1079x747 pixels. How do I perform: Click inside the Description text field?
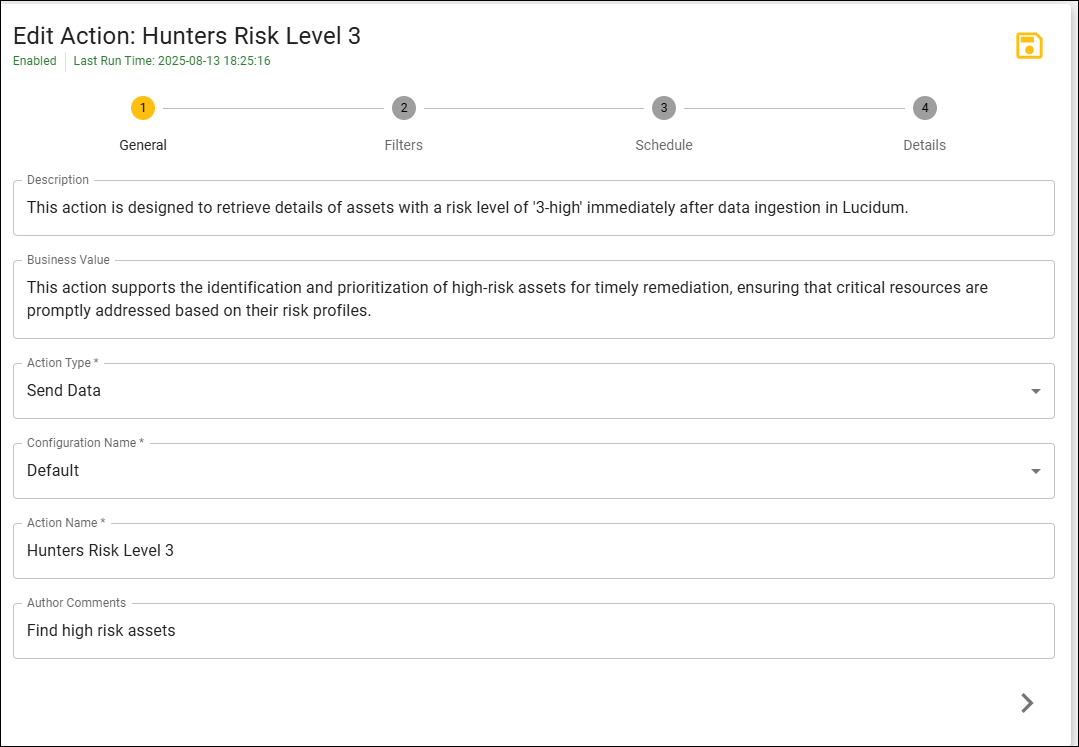(534, 208)
